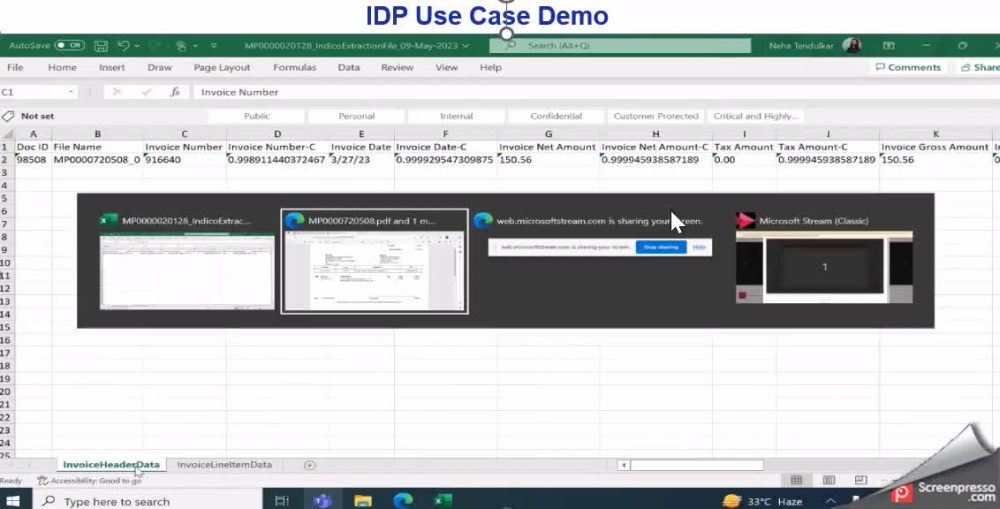Select the Invoice Net Amount header cell
The width and height of the screenshot is (1000, 509).
click(x=548, y=147)
